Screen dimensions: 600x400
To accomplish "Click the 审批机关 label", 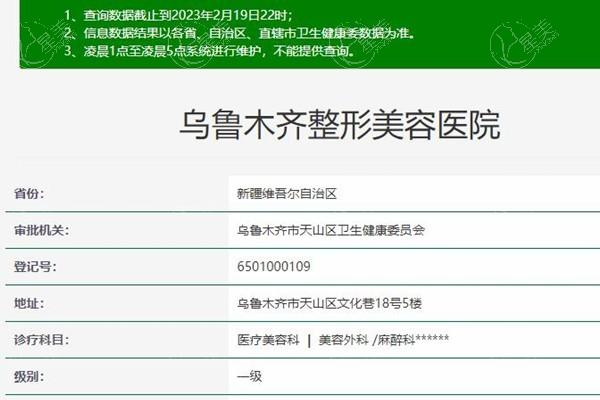I will [41, 230].
